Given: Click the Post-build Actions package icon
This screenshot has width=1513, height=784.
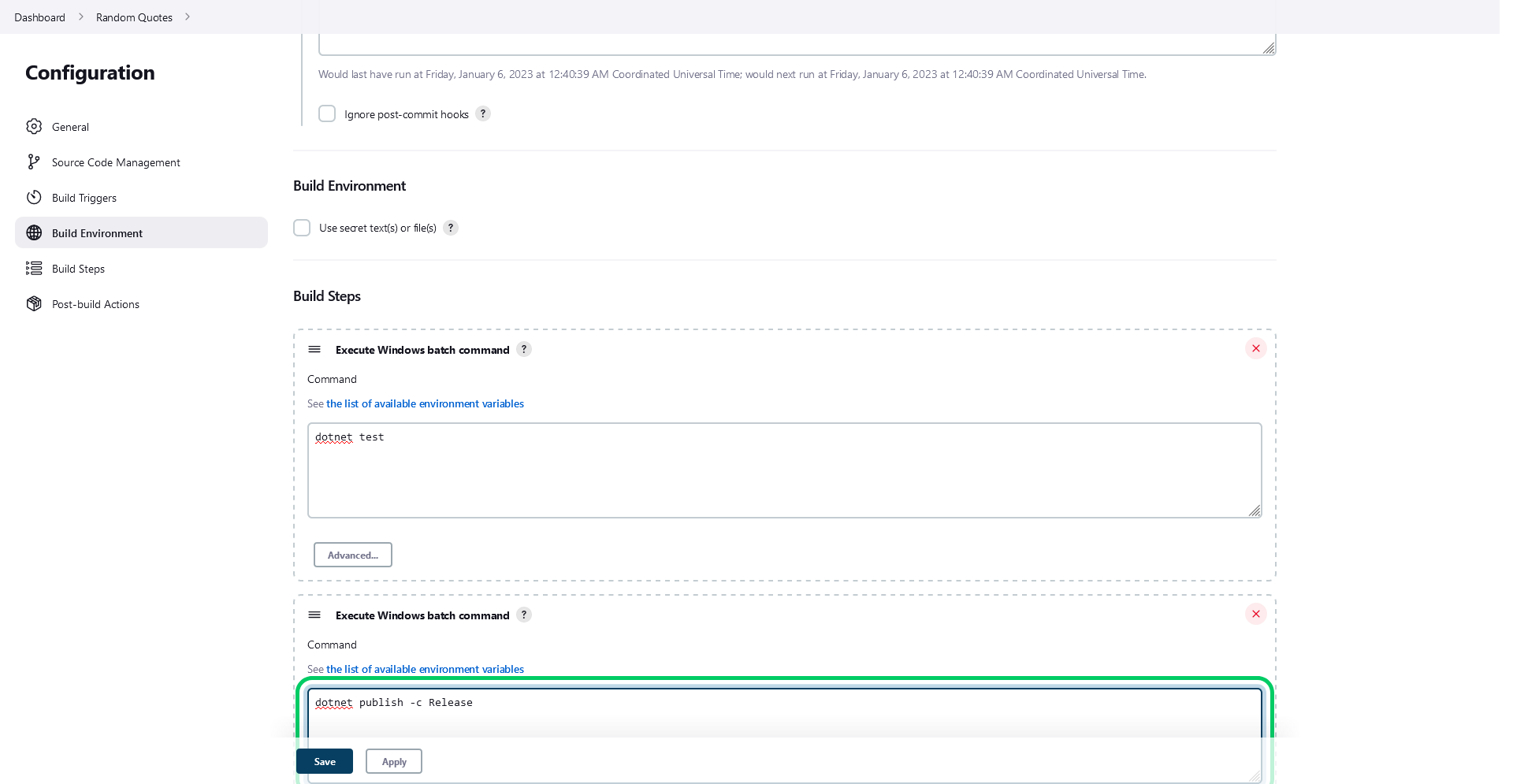Looking at the screenshot, I should 34,303.
